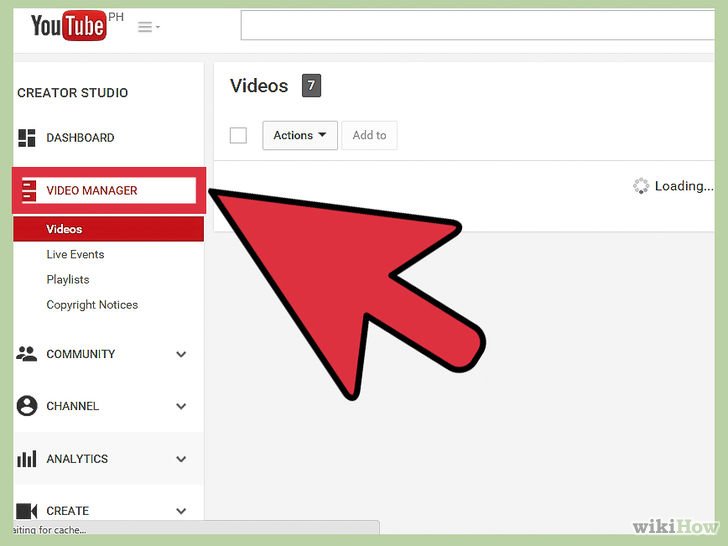Screen dimensions: 728x546
Task: Expand the Create section chevron
Action: (x=181, y=511)
